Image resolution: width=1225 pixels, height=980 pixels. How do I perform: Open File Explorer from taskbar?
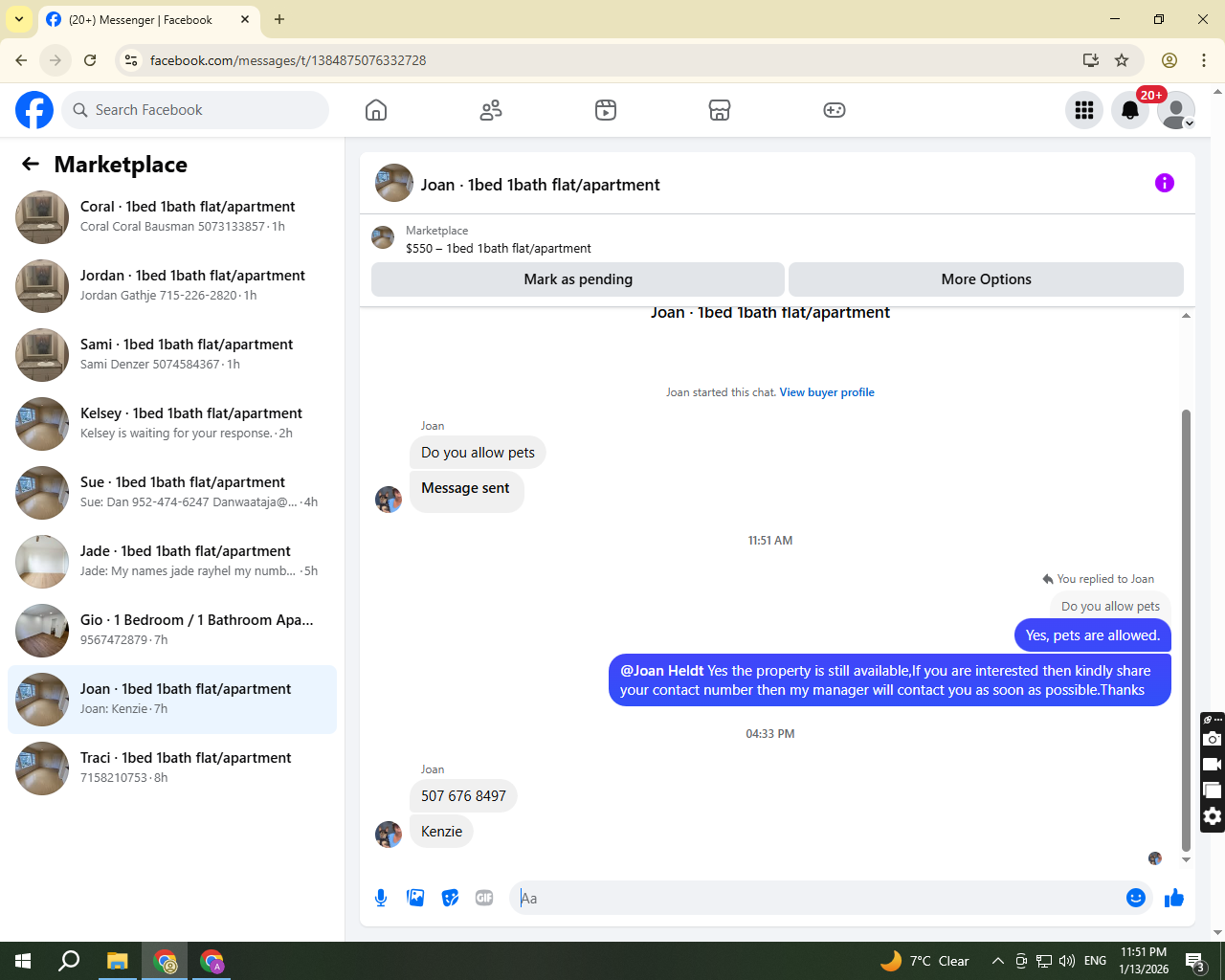coord(118,961)
